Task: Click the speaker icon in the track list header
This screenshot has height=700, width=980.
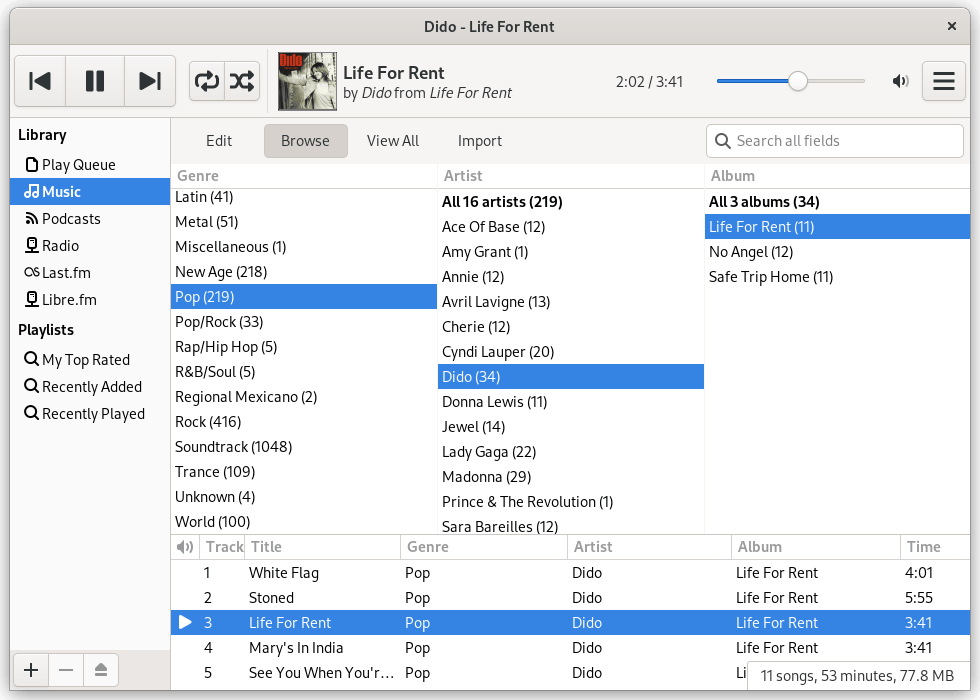Action: tap(184, 547)
